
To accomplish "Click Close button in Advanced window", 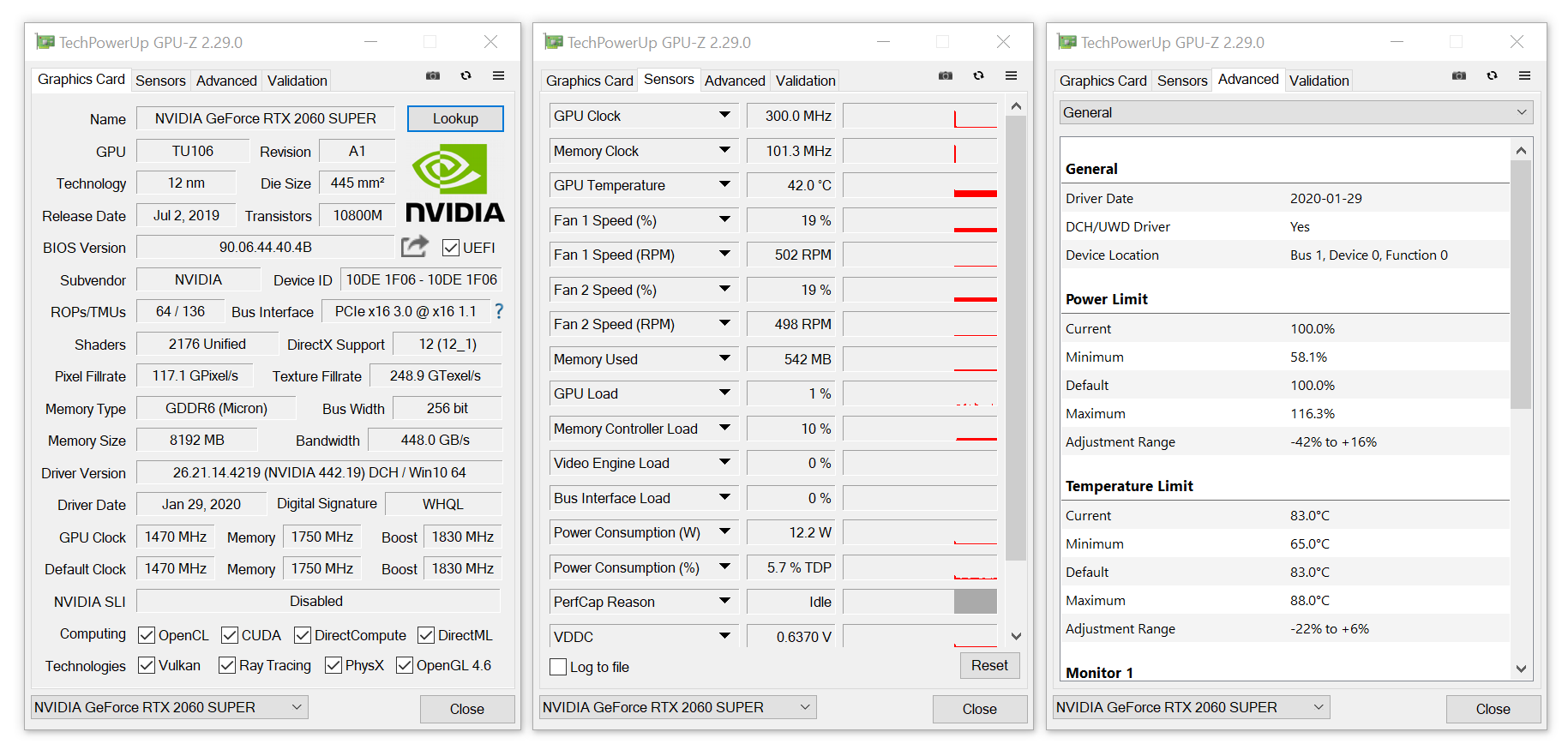I will (x=1493, y=709).
